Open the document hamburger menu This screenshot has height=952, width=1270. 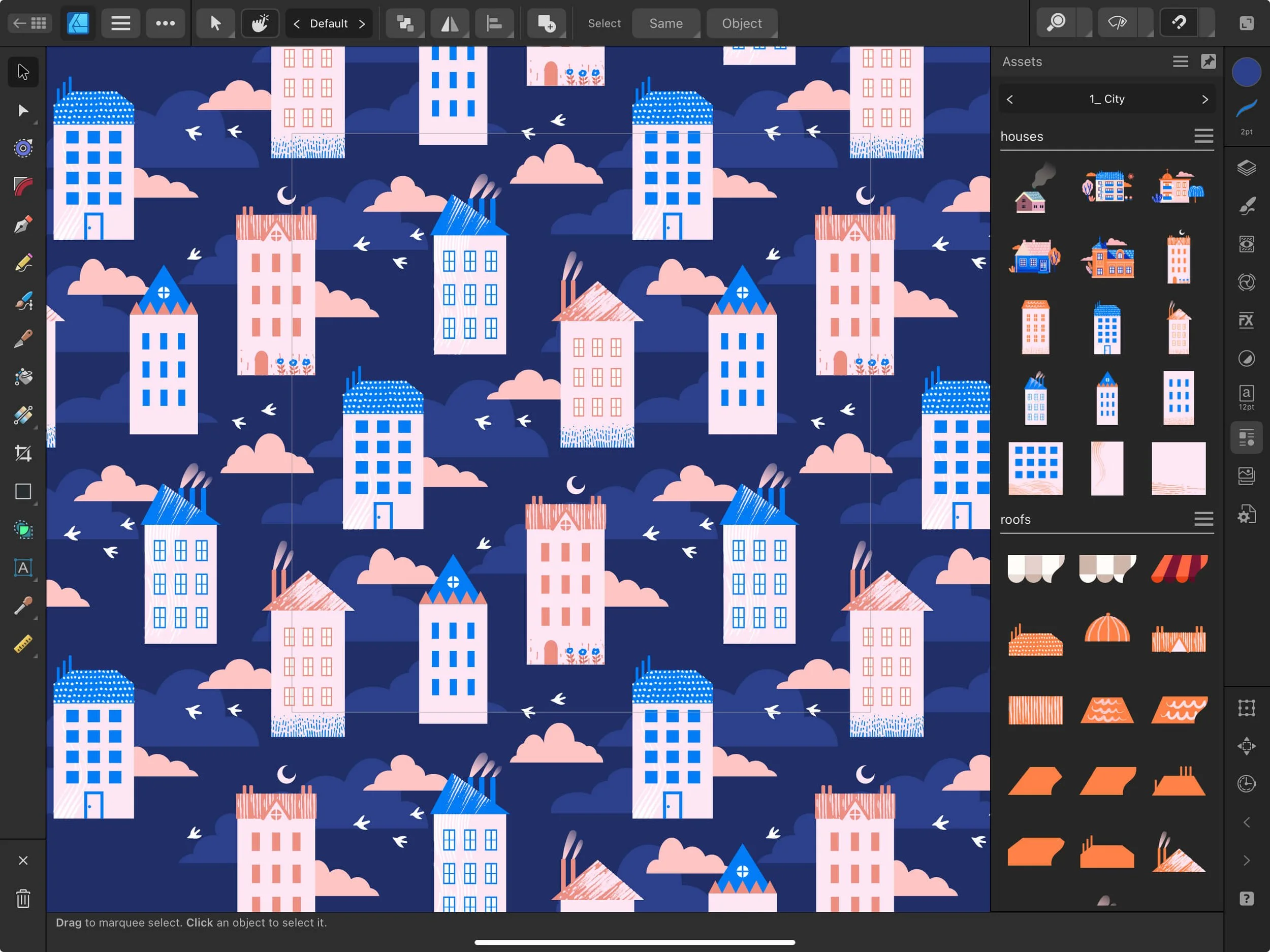click(x=120, y=23)
